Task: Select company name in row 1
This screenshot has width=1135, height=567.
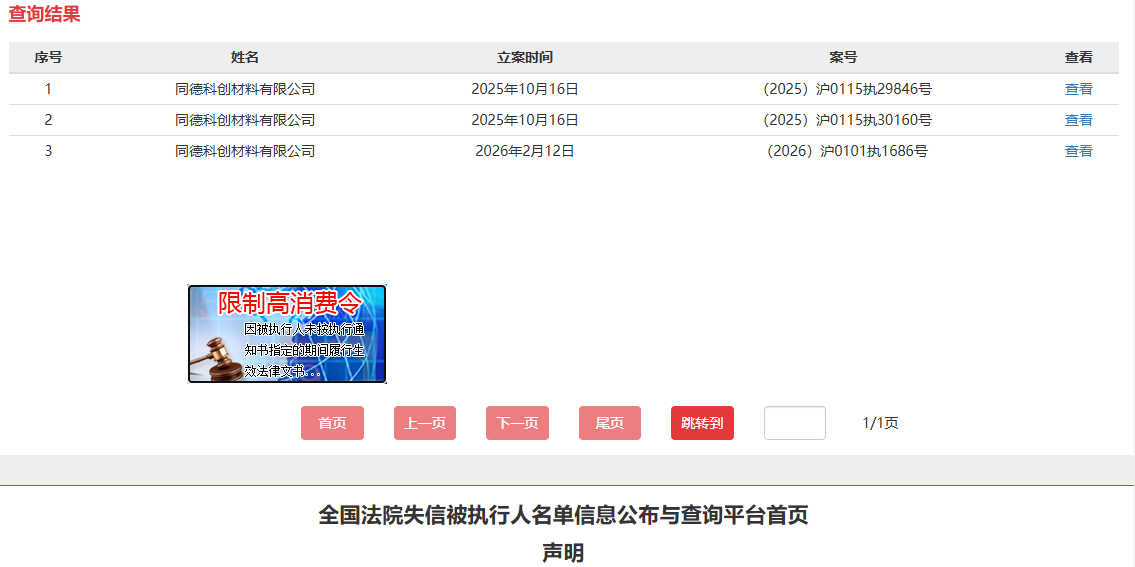Action: pos(245,89)
